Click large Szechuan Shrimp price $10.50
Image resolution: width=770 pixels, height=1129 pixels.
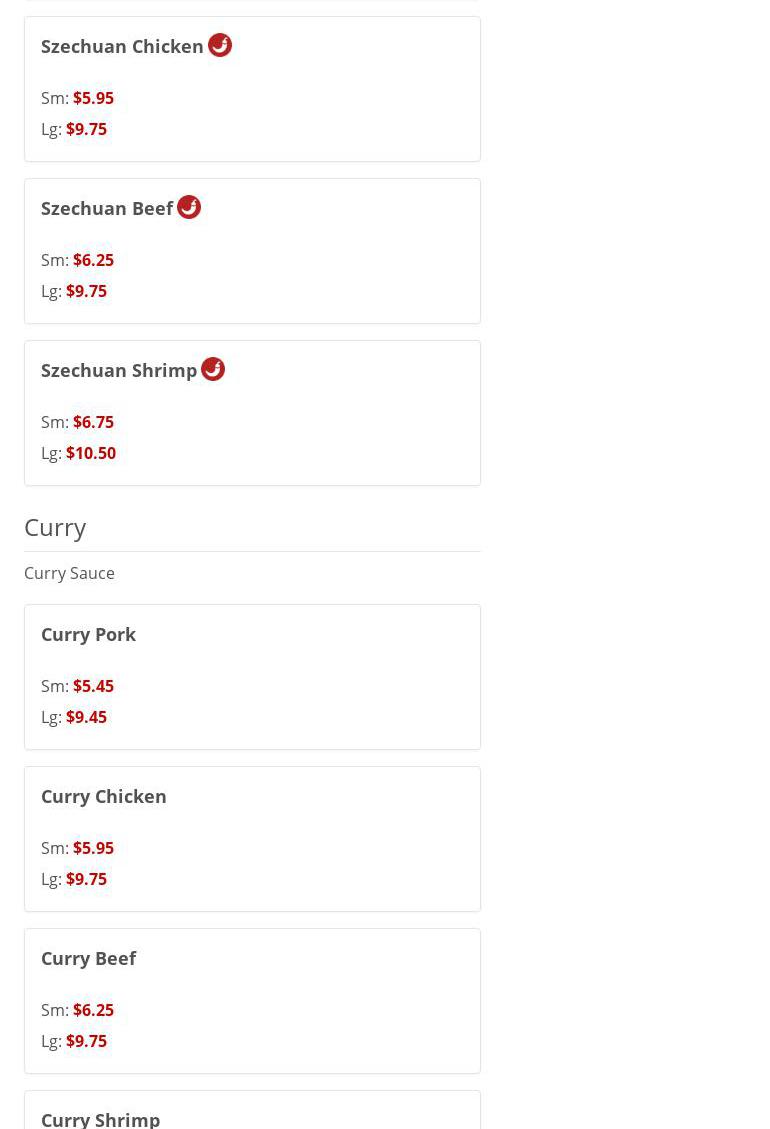91,453
